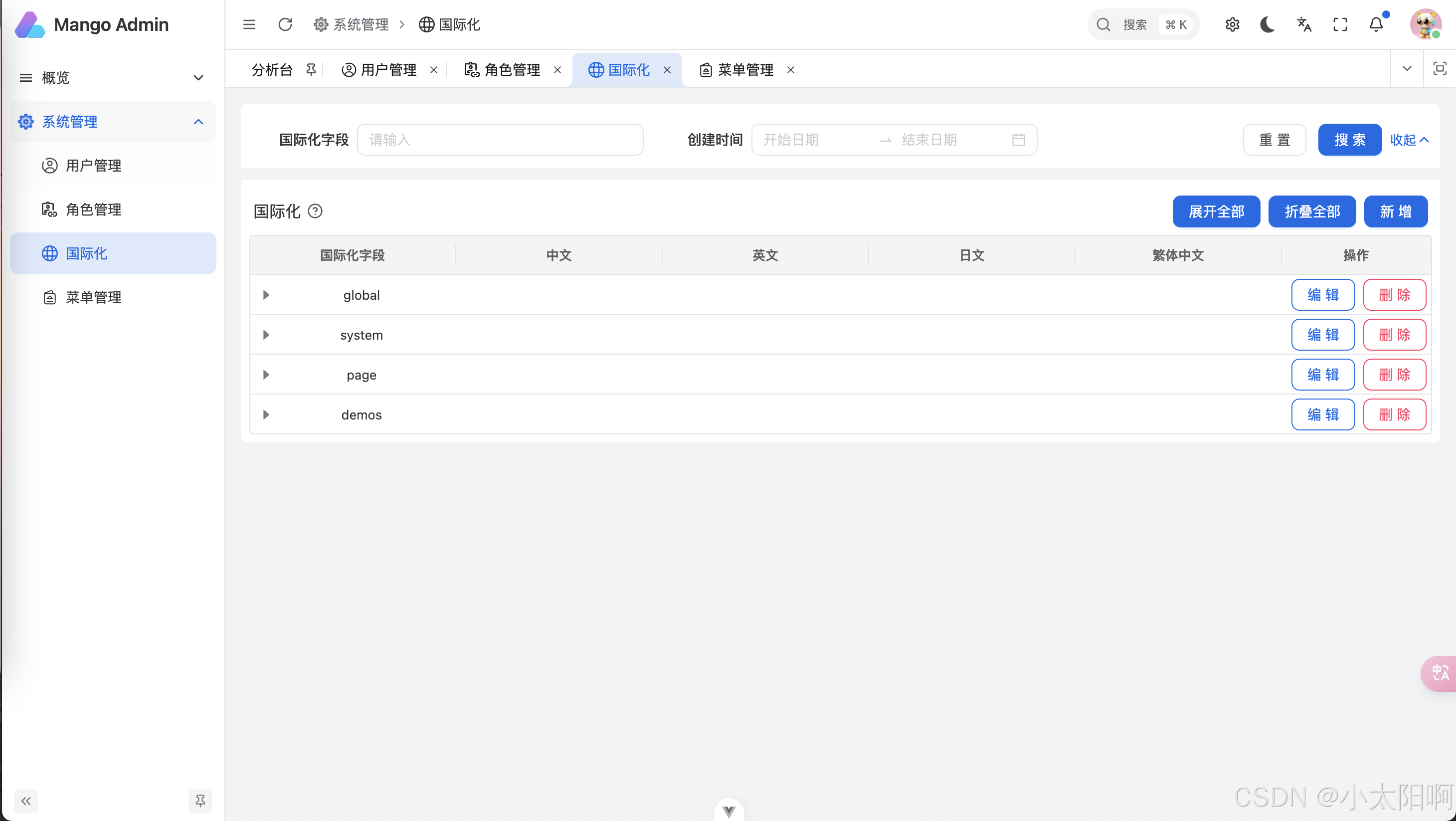1456x821 pixels.
Task: Enter fullscreen mode via header icon
Action: tap(1340, 24)
